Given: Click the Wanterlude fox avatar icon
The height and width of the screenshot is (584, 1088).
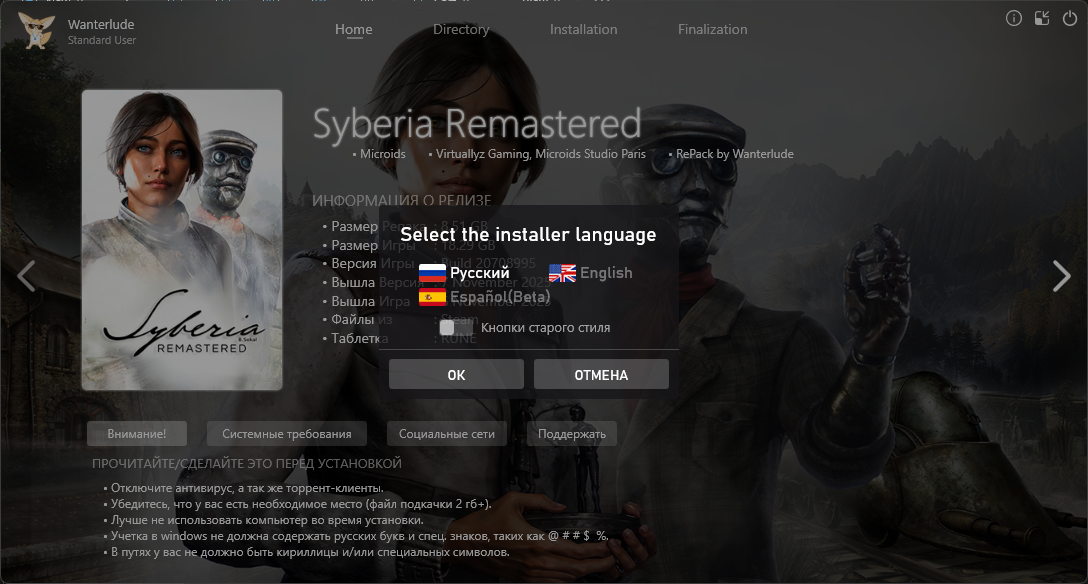Looking at the screenshot, I should (x=35, y=31).
